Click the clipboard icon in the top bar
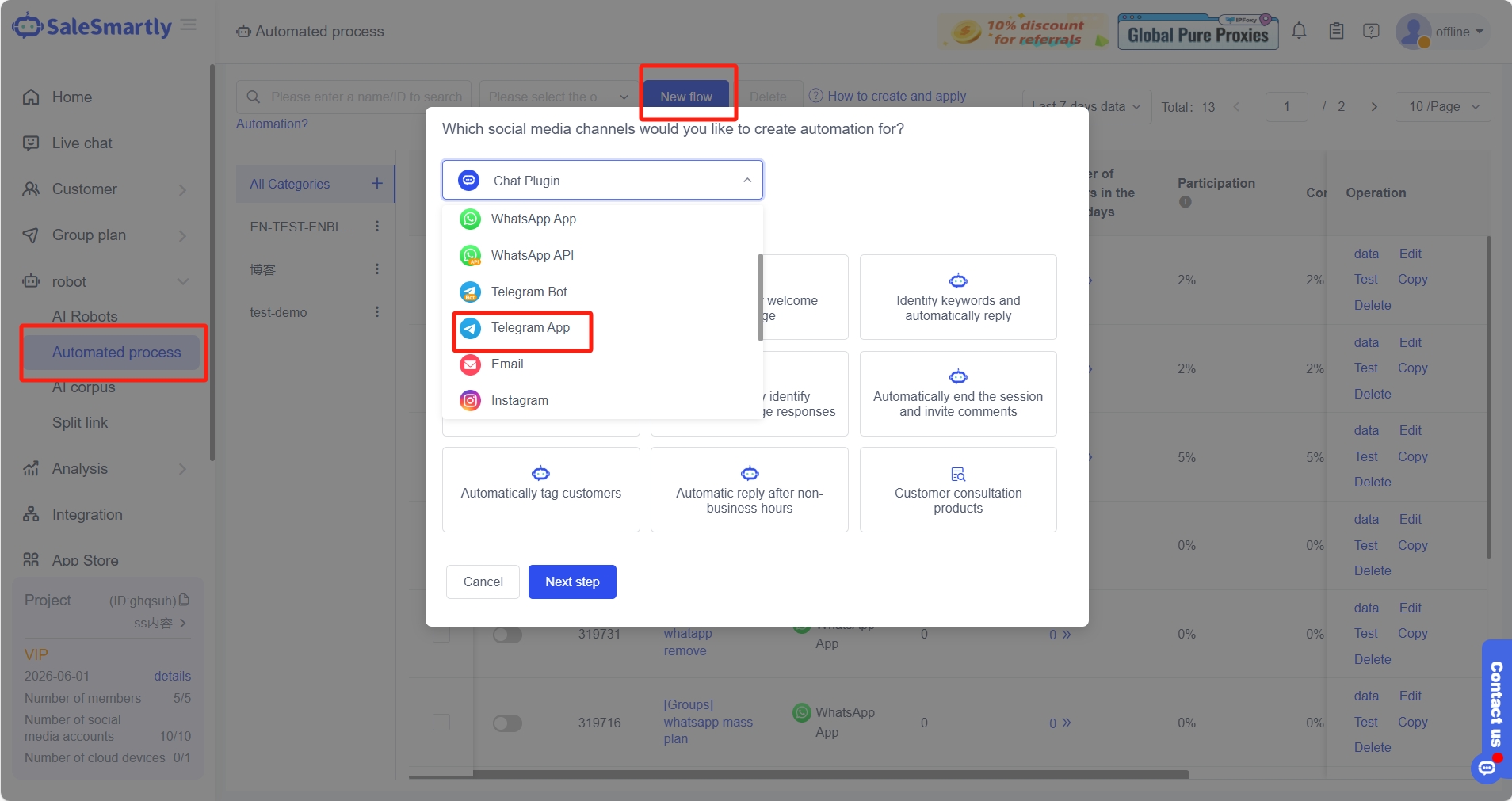The width and height of the screenshot is (1512, 801). coord(1335,31)
